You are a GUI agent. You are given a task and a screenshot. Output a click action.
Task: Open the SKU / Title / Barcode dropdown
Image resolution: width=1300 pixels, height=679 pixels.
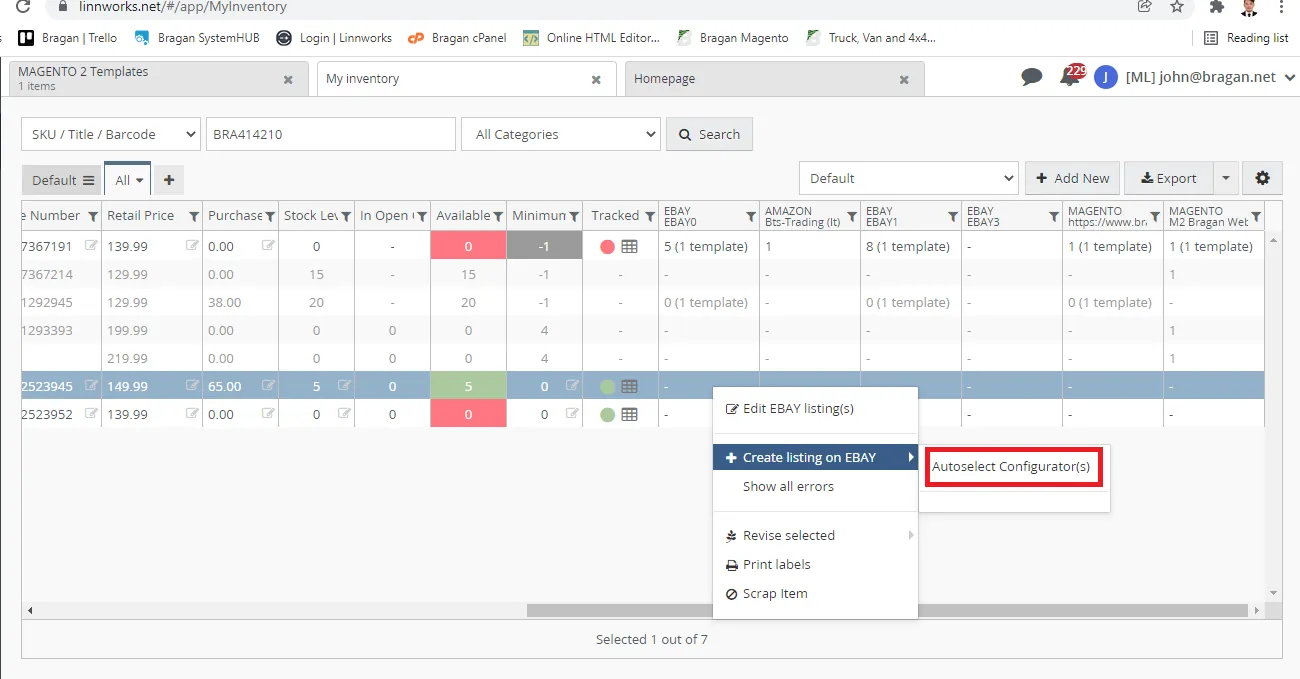(111, 134)
